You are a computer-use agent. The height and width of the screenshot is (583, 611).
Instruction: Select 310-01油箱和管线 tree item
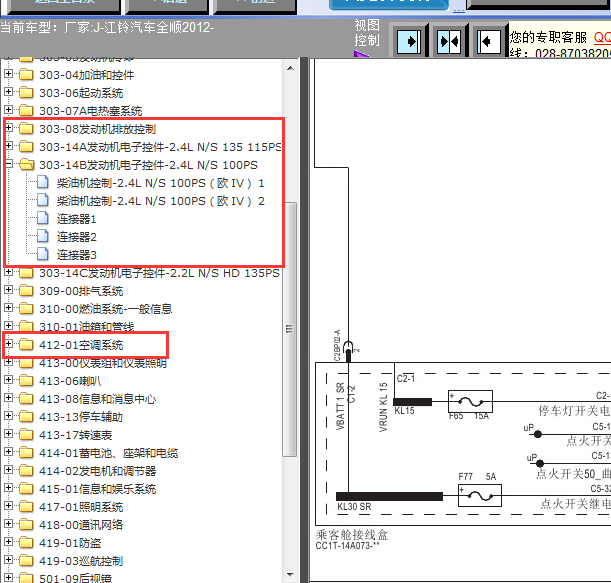87,327
